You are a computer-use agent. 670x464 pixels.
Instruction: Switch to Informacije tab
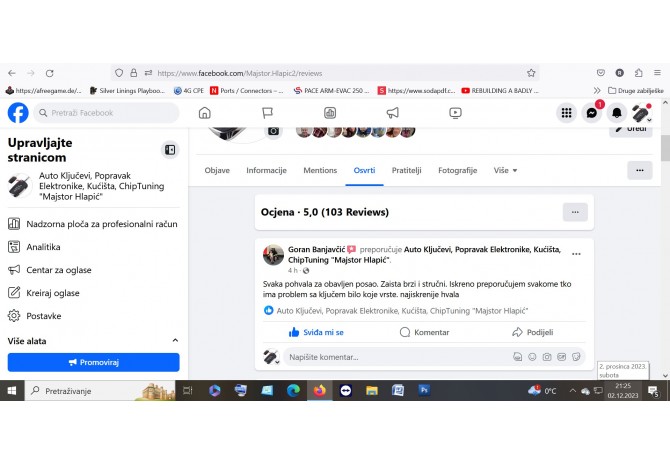click(x=266, y=170)
